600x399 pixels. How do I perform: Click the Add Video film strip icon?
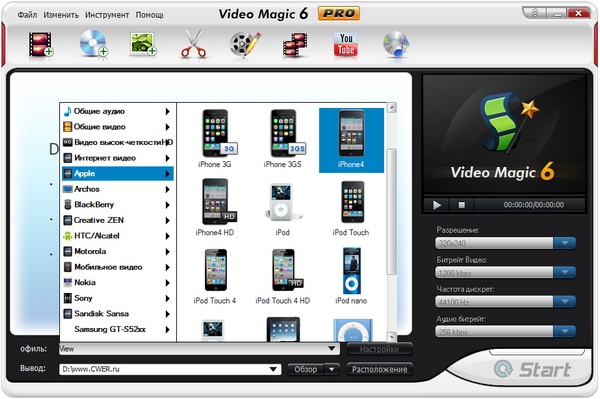pyautogui.click(x=41, y=44)
